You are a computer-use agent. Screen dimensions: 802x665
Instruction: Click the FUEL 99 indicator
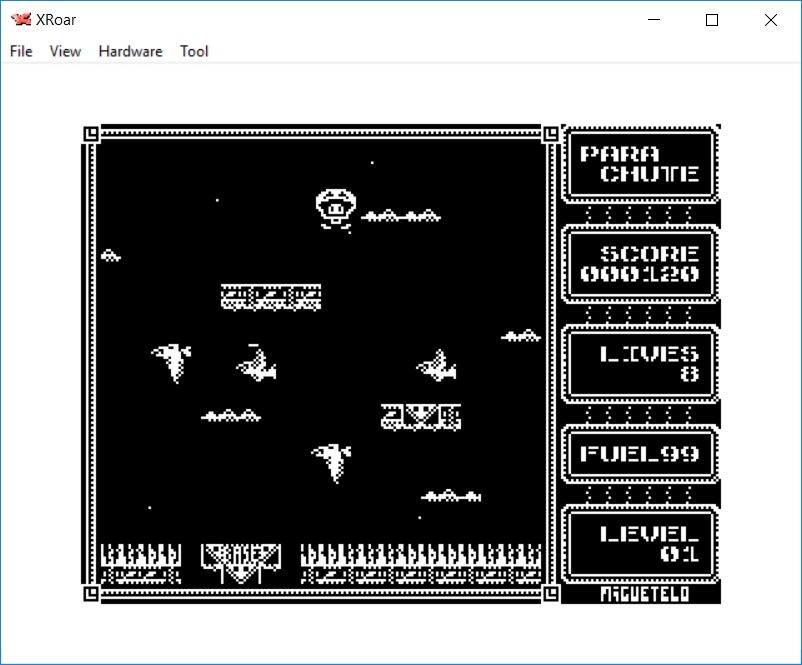(x=641, y=454)
